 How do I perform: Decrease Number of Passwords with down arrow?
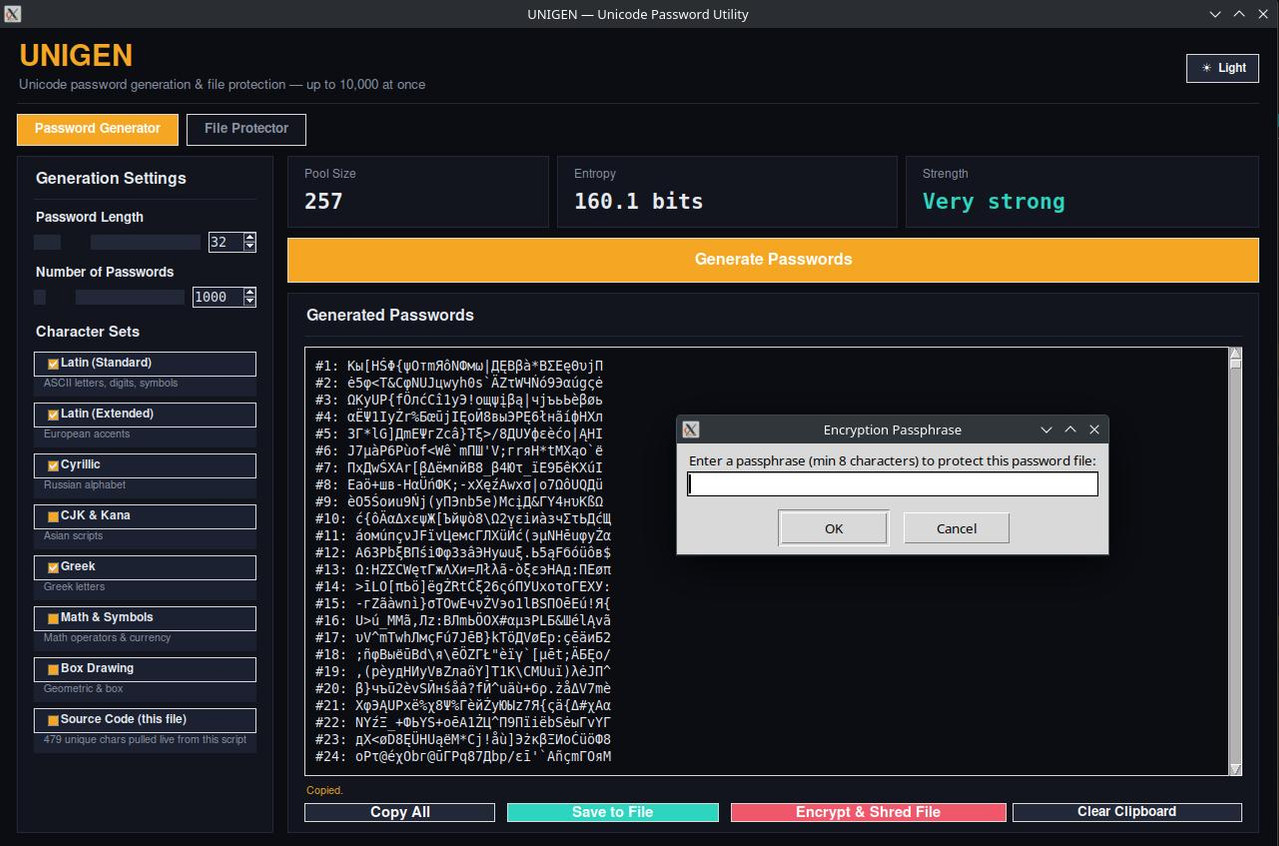click(250, 302)
